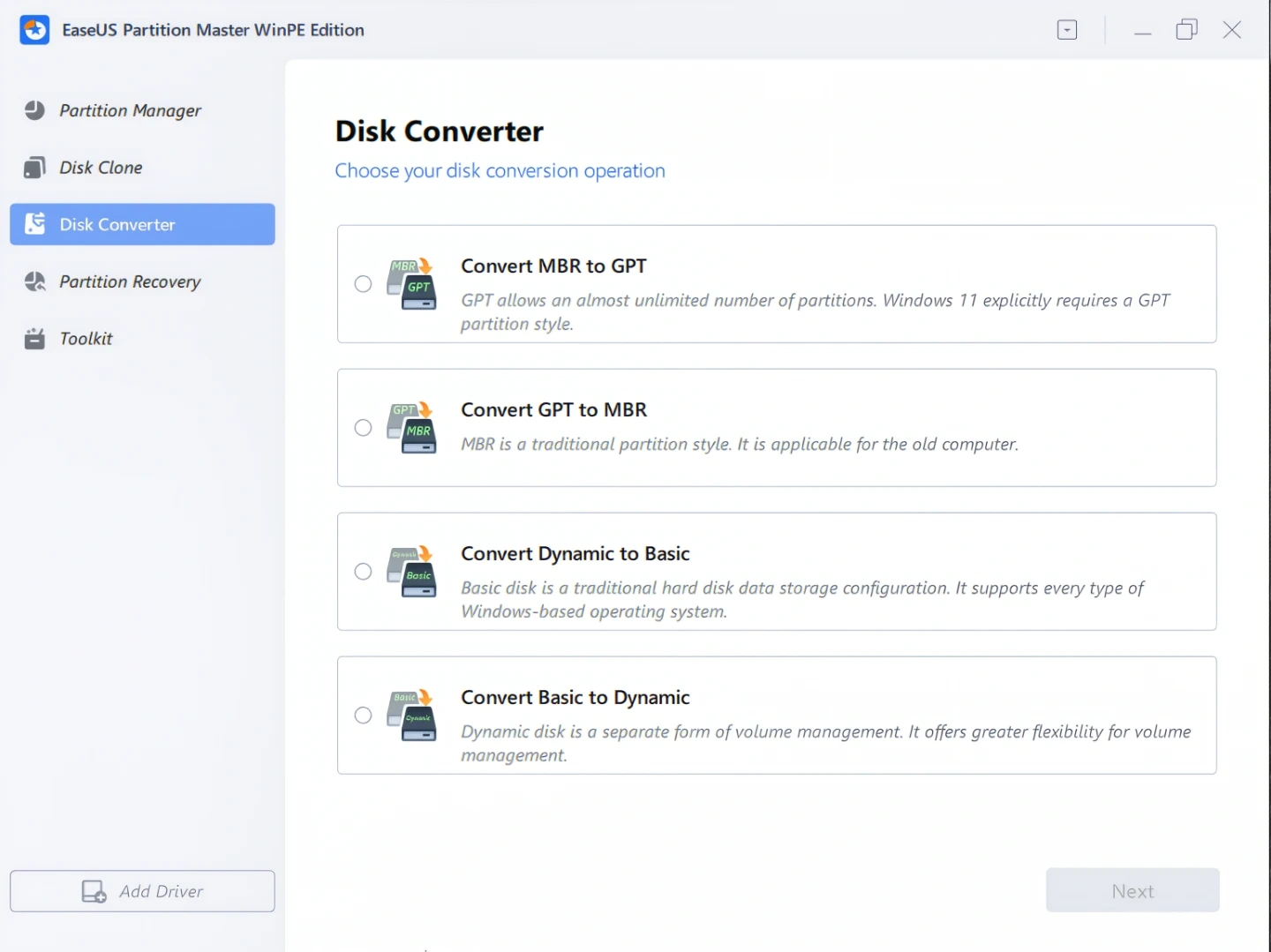Click the Partition Recovery sidebar icon

point(34,281)
